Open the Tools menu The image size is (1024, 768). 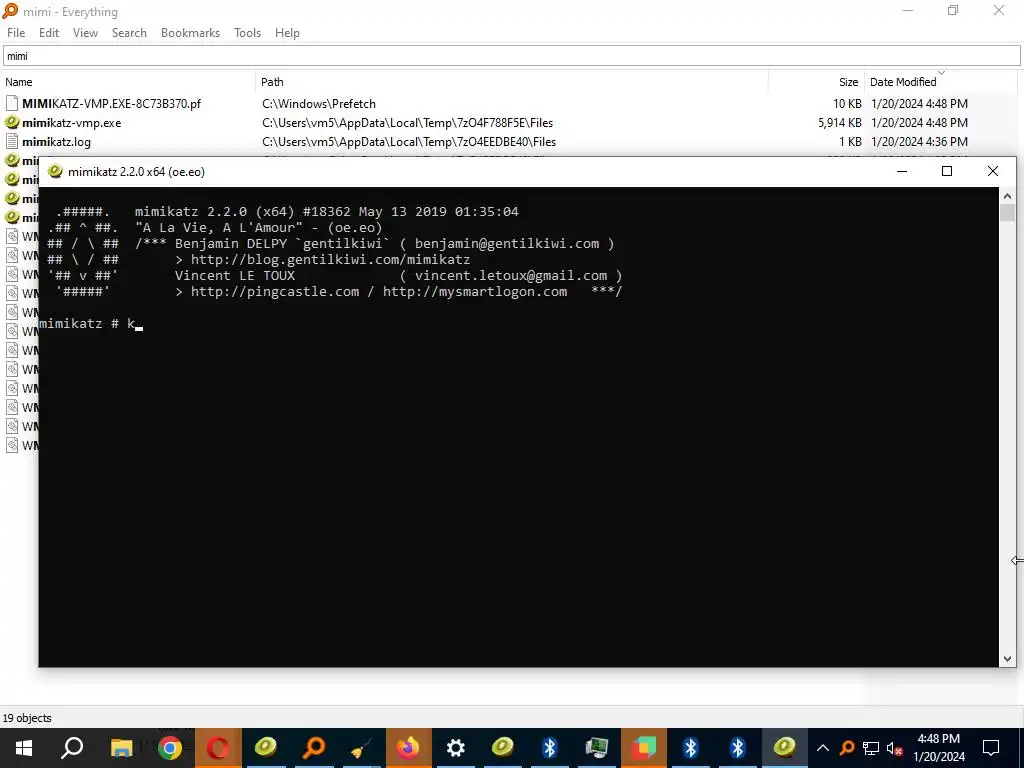pos(247,33)
